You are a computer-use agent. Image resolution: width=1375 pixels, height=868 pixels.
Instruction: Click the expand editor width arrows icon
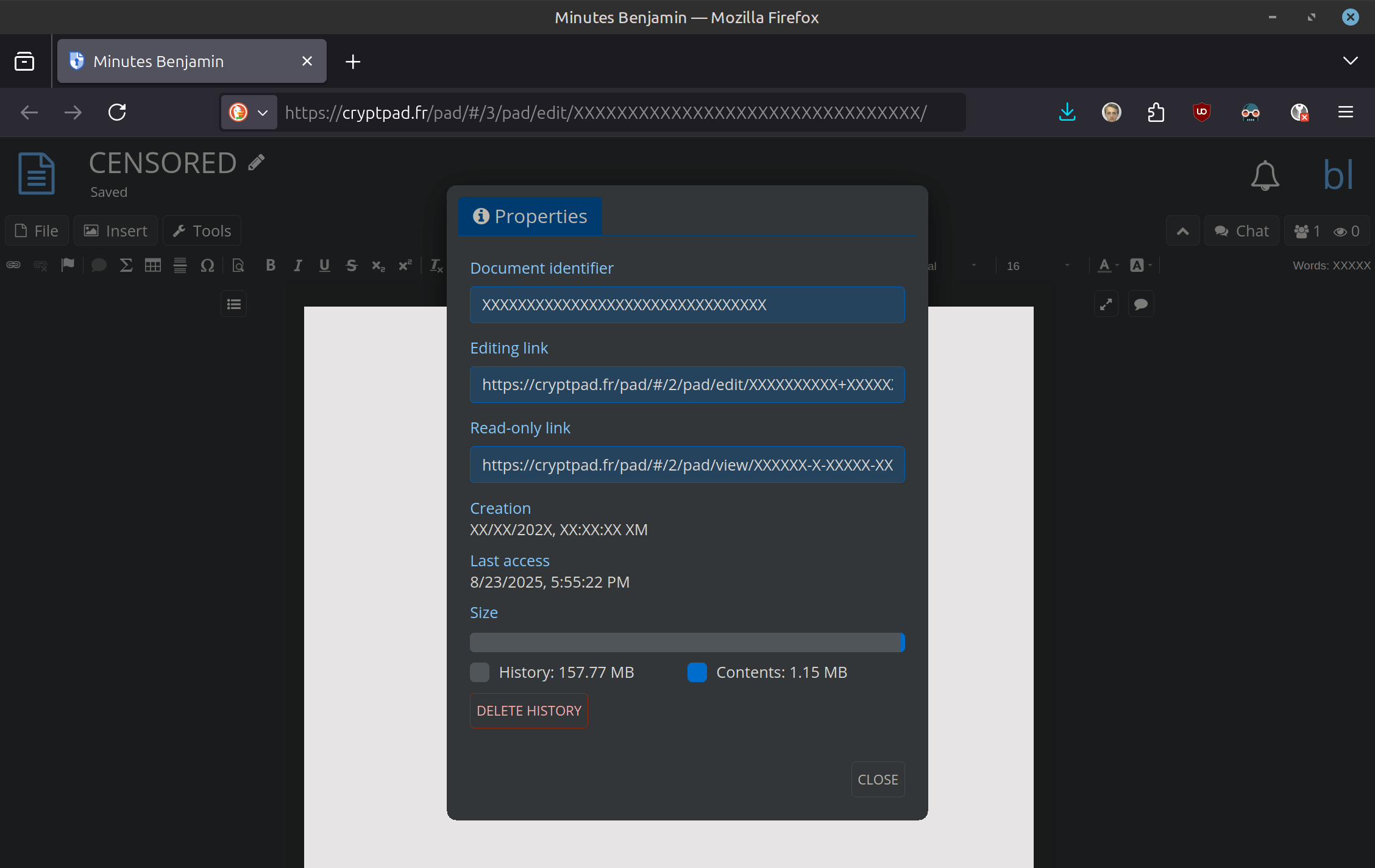click(1106, 304)
